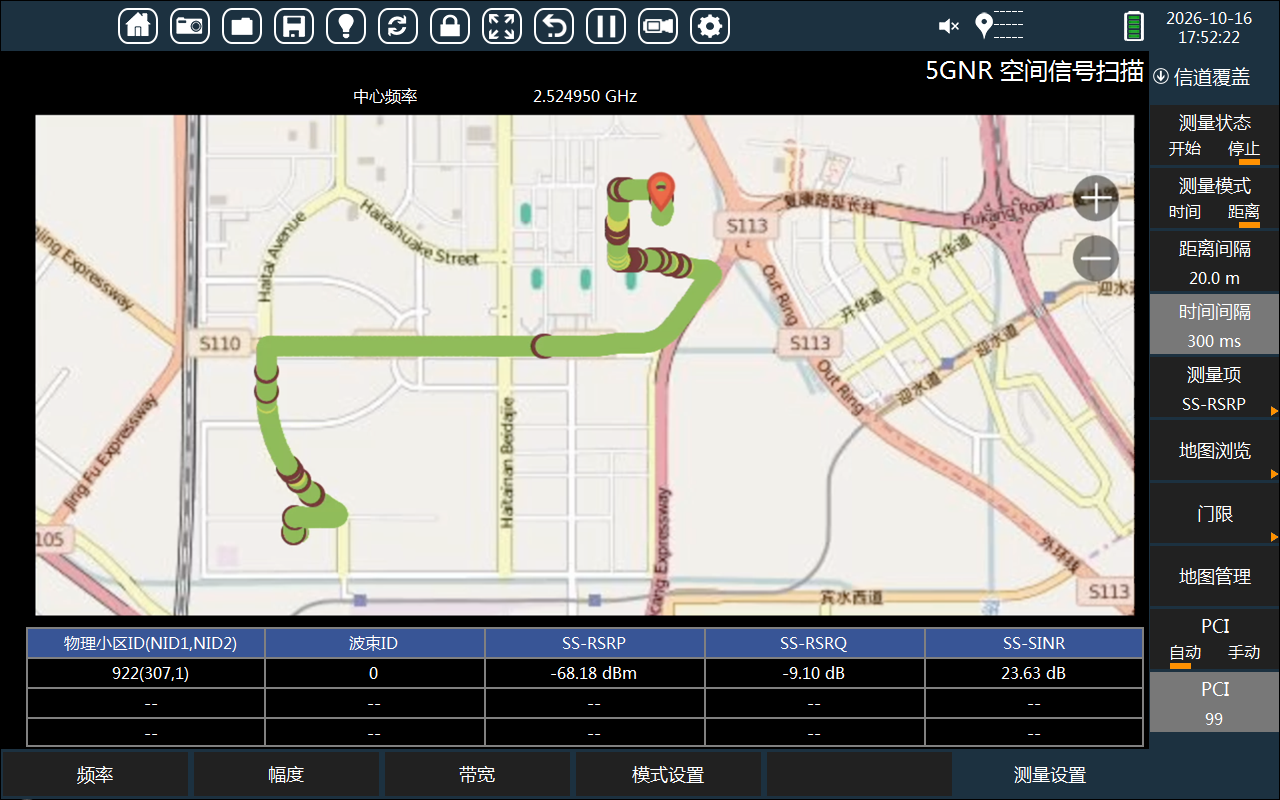
Task: Open settings gear icon
Action: [x=710, y=26]
